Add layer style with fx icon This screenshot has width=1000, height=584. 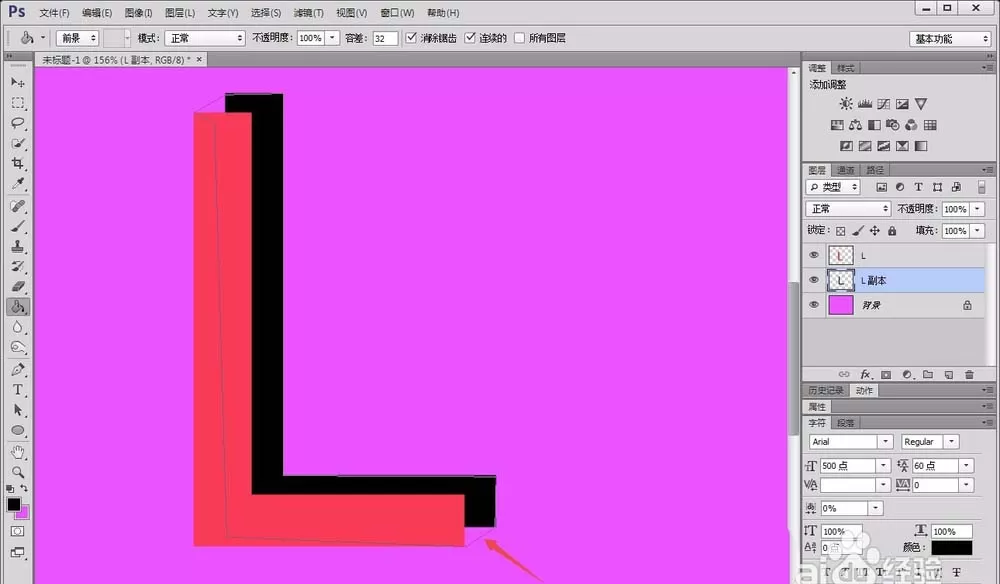(865, 374)
